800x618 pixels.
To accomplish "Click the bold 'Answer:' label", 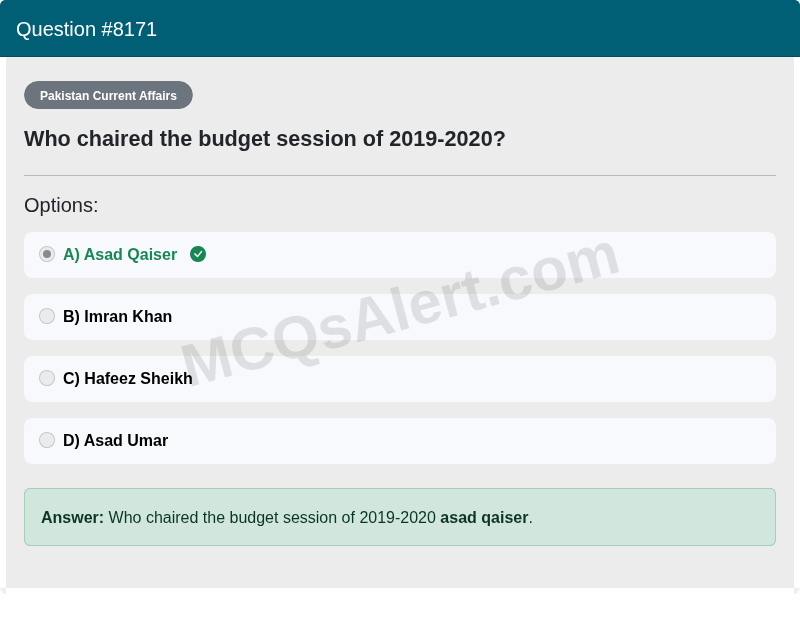I will point(72,517).
